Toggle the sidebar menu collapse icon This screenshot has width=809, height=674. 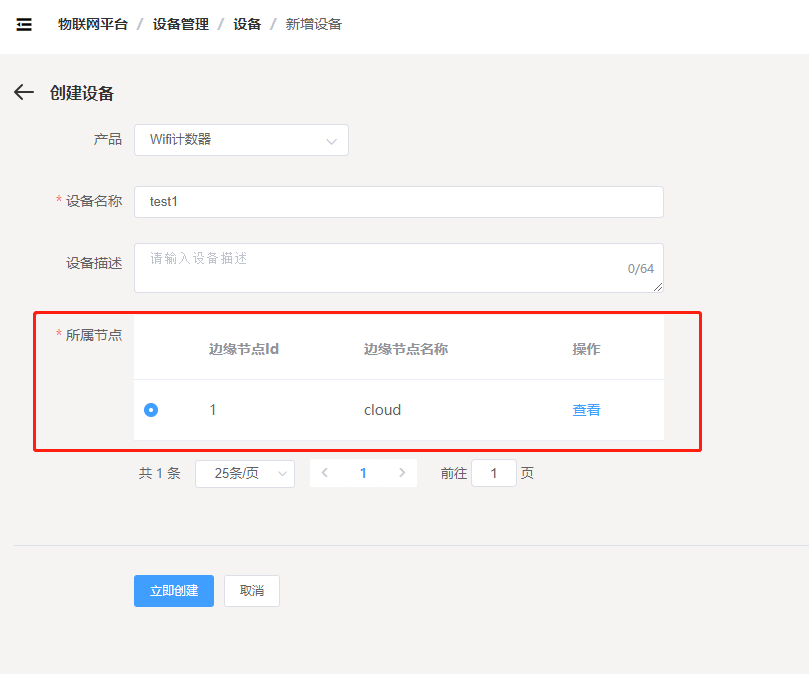click(24, 24)
